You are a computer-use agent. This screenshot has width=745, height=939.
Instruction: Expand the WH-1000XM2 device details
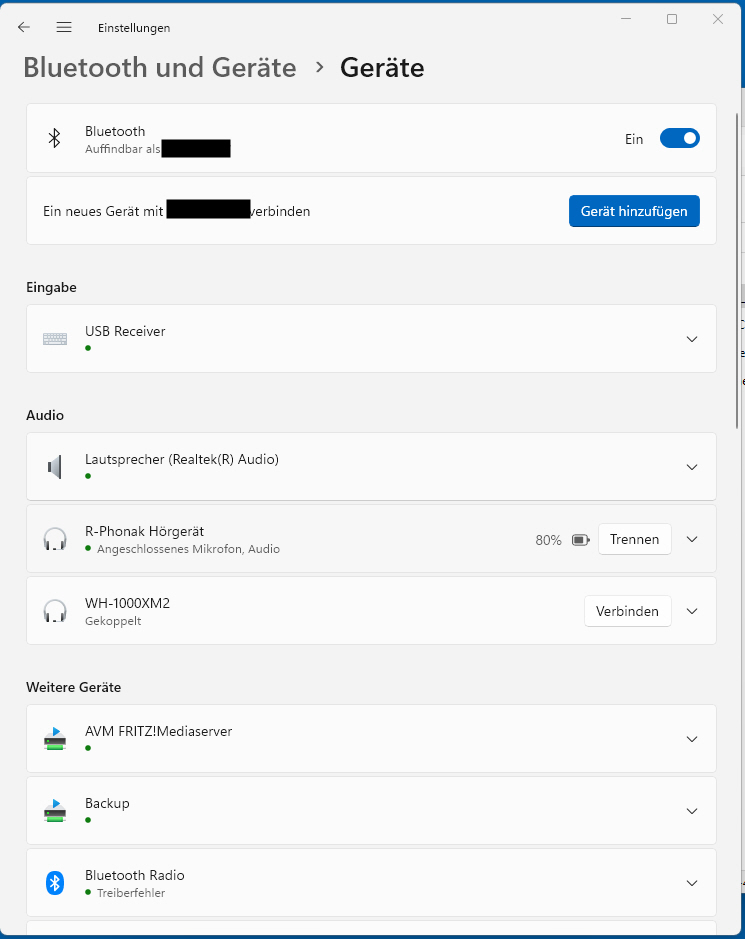[x=692, y=611]
